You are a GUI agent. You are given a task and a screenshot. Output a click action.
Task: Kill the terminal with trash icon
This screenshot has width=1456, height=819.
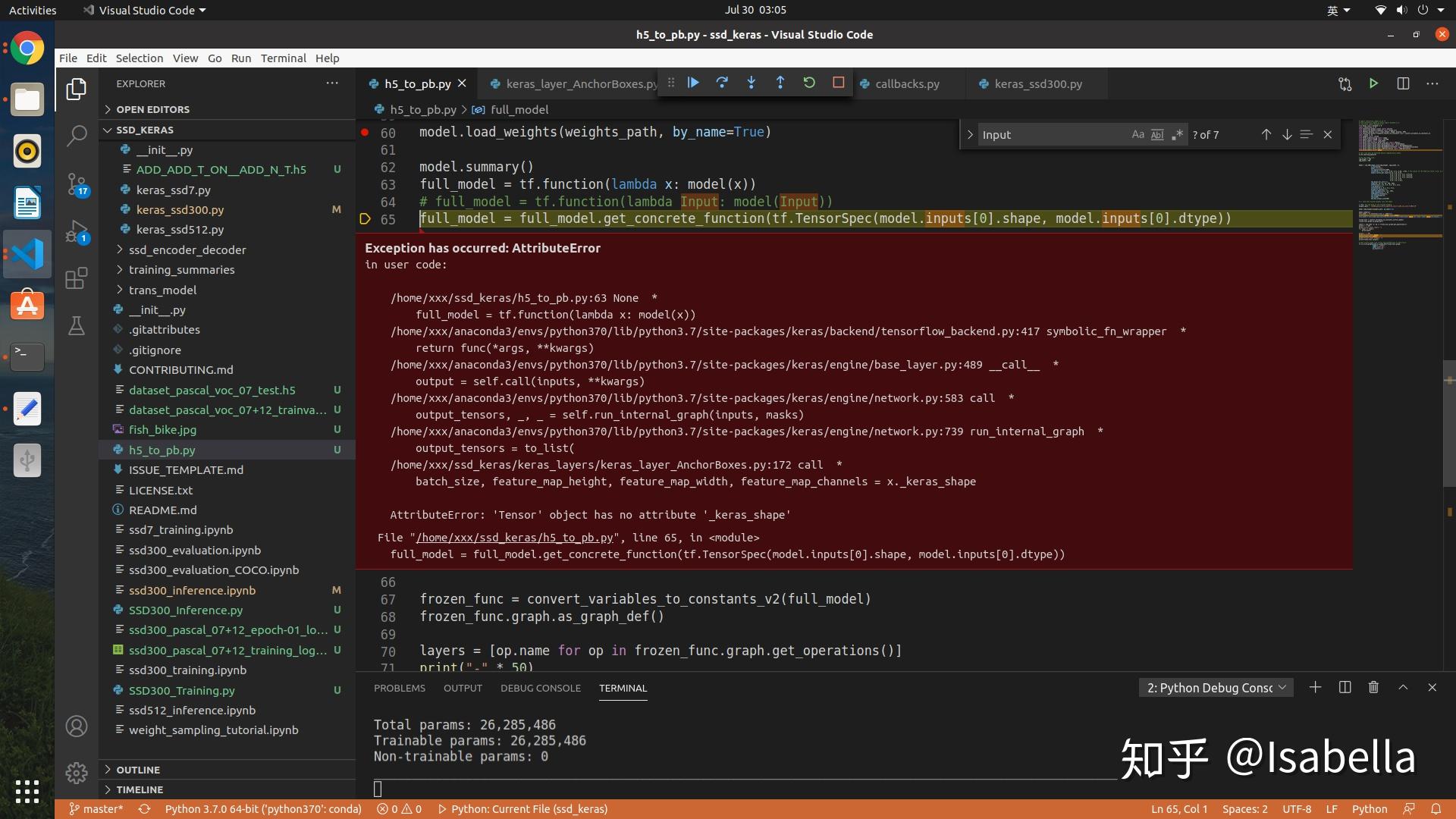(x=1373, y=687)
